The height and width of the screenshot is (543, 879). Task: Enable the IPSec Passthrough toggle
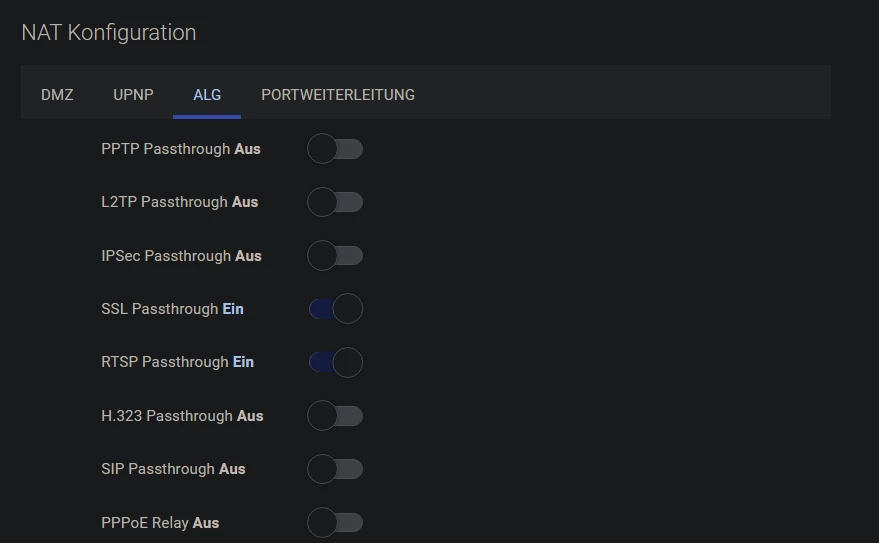click(335, 256)
